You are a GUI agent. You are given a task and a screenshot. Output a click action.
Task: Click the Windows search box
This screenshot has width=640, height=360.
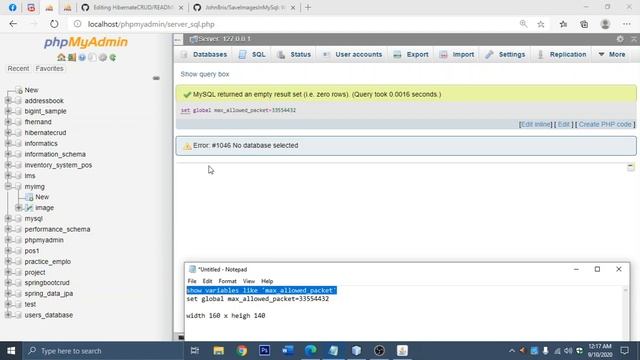pyautogui.click(x=102, y=351)
